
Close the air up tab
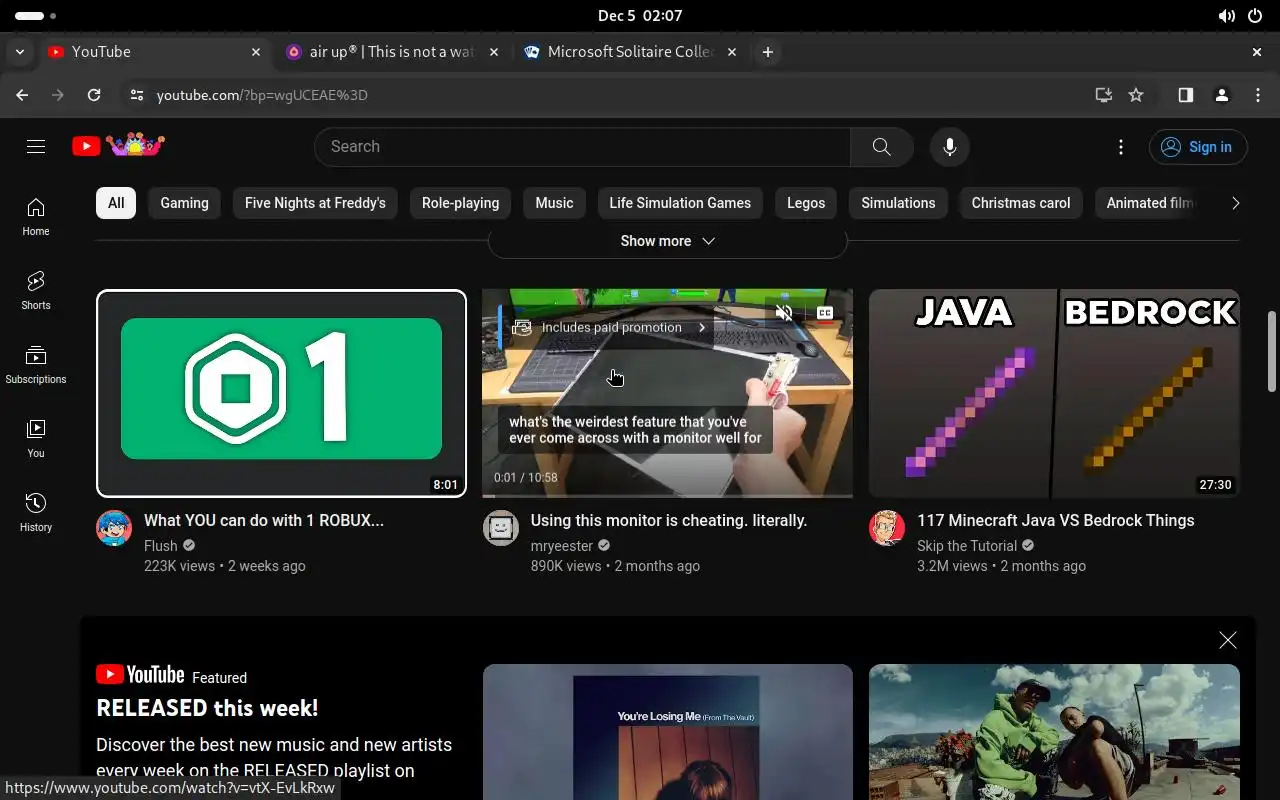494,52
